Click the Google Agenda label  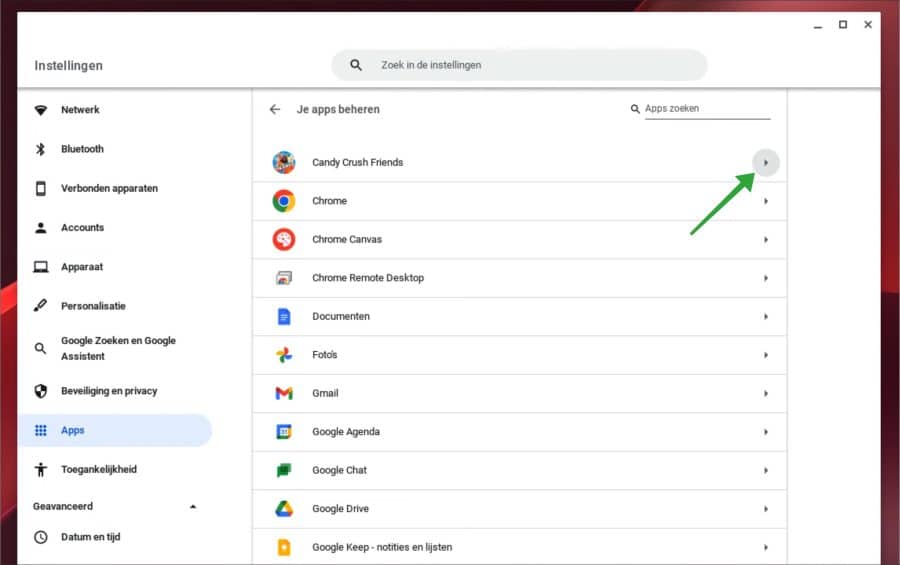click(x=346, y=432)
